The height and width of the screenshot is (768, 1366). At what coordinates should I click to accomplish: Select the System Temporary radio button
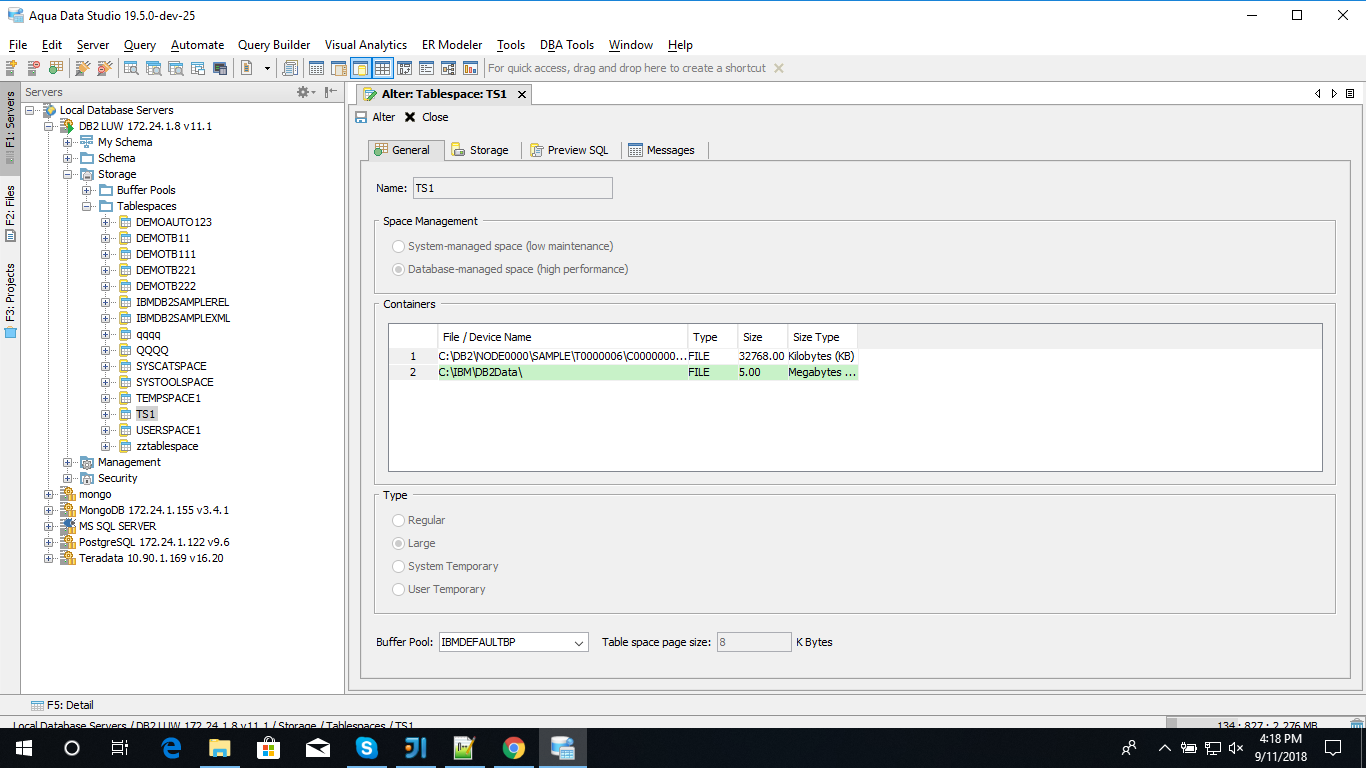[399, 566]
